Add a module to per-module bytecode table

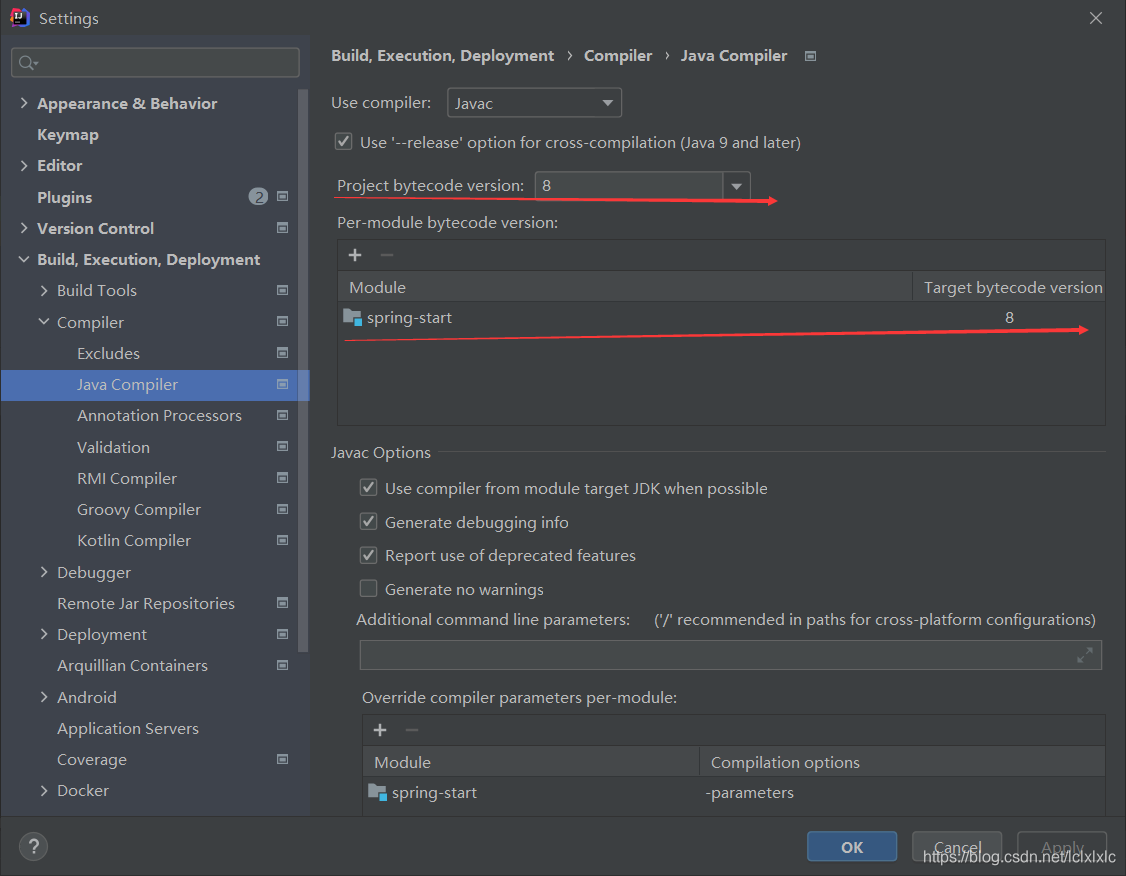click(x=355, y=255)
